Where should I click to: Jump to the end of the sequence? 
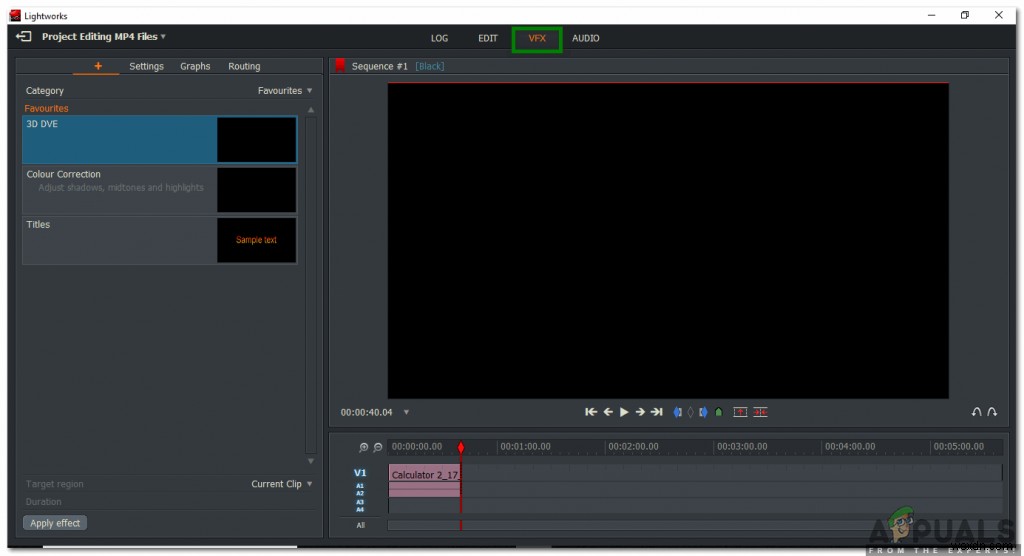[657, 412]
